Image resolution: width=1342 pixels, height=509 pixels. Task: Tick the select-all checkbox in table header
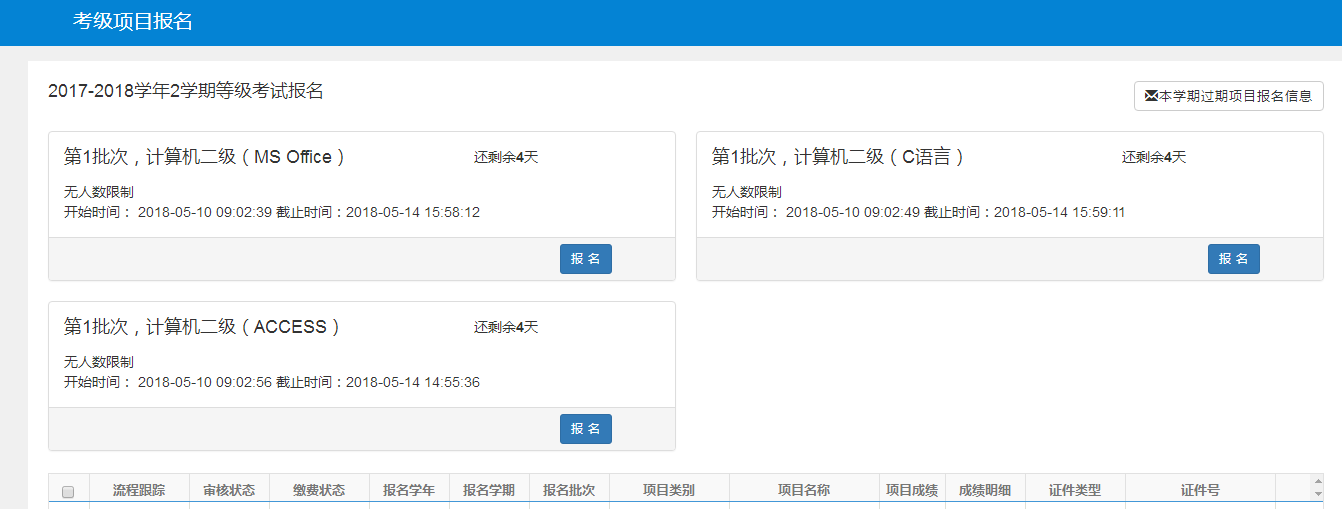pyautogui.click(x=68, y=491)
